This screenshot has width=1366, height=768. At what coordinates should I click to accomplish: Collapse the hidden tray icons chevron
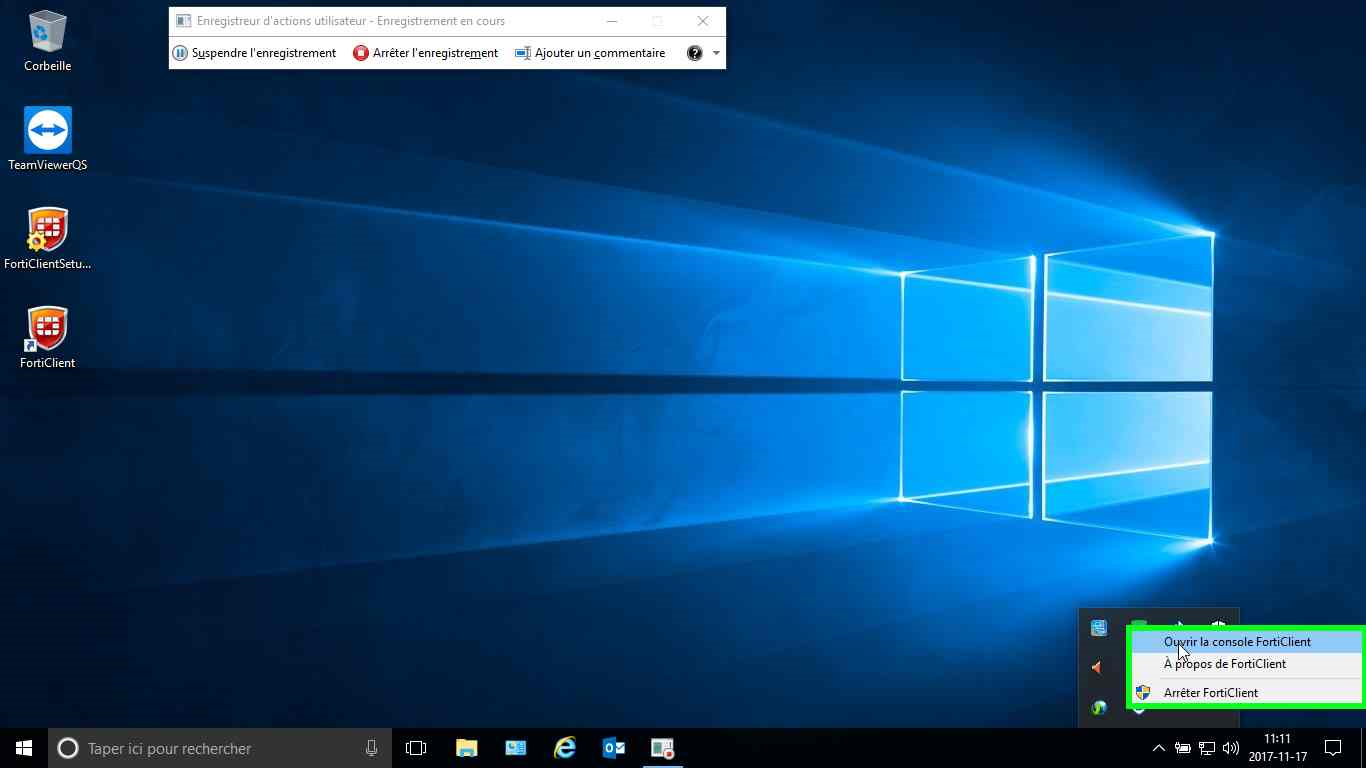pyautogui.click(x=1159, y=748)
